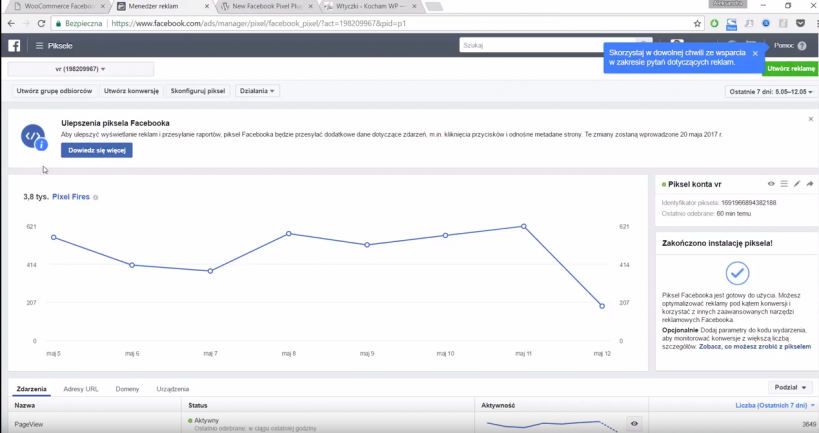Viewport: 819px width, 433px height.
Task: Dismiss the blue support tooltip
Action: point(755,53)
